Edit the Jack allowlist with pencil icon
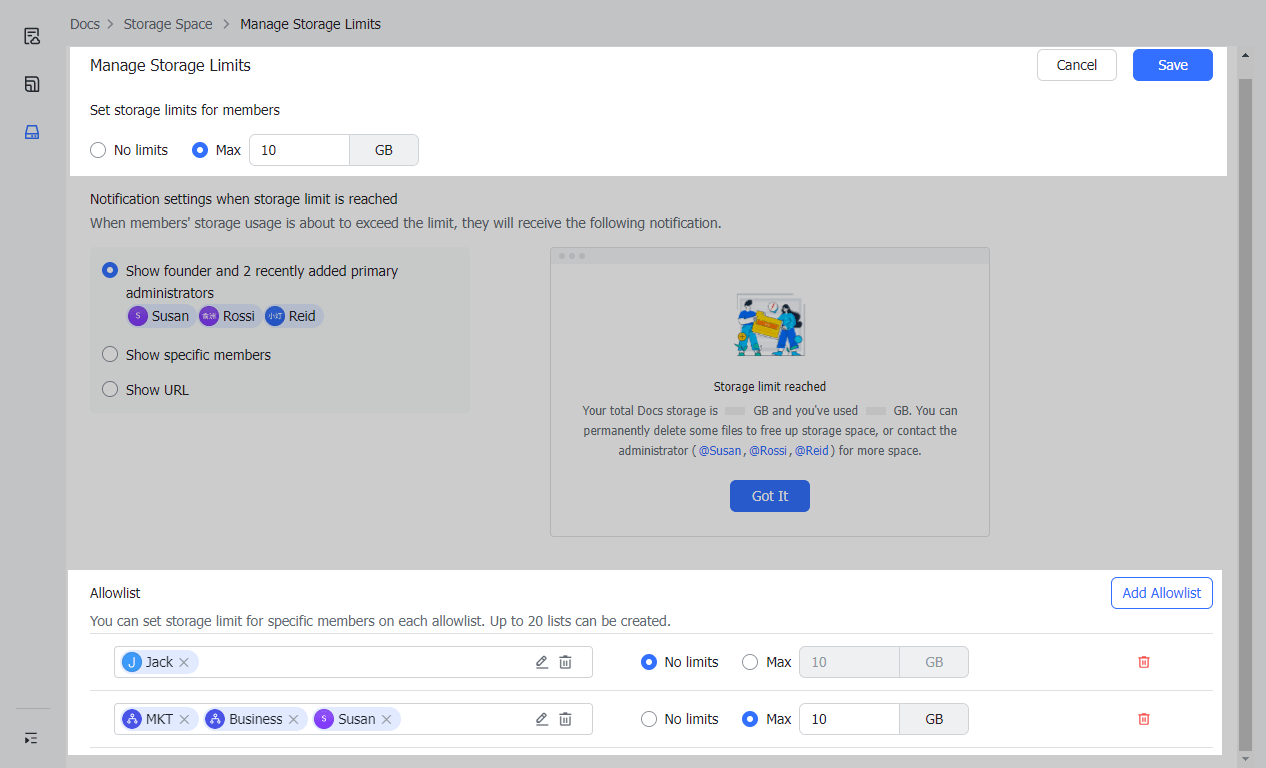This screenshot has width=1266, height=768. click(542, 662)
